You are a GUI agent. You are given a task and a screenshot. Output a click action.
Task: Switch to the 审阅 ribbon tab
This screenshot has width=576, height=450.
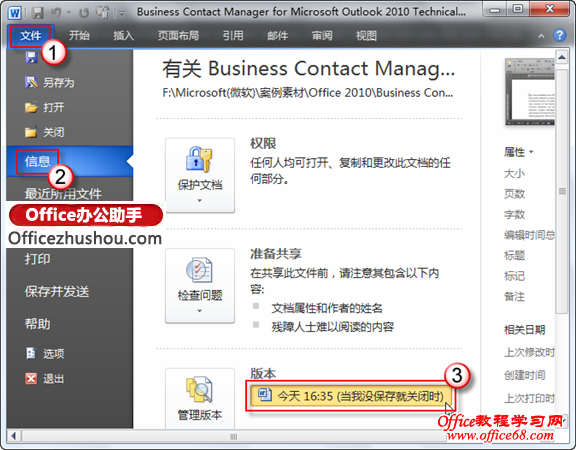[322, 36]
